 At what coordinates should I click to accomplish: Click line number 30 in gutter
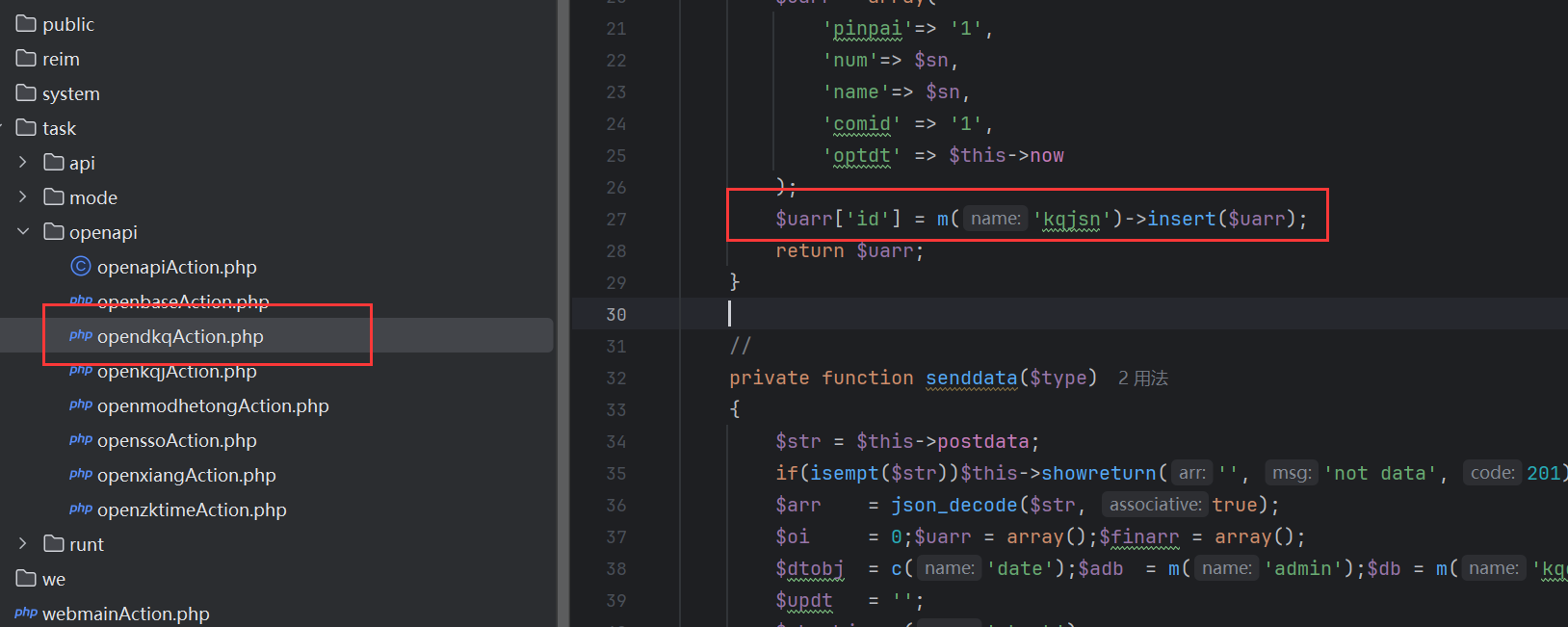pyautogui.click(x=616, y=315)
